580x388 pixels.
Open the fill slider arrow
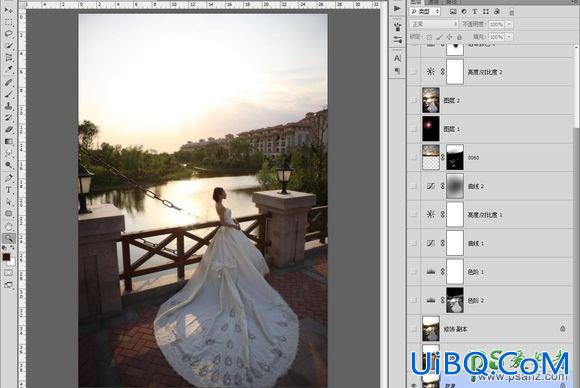(x=509, y=37)
